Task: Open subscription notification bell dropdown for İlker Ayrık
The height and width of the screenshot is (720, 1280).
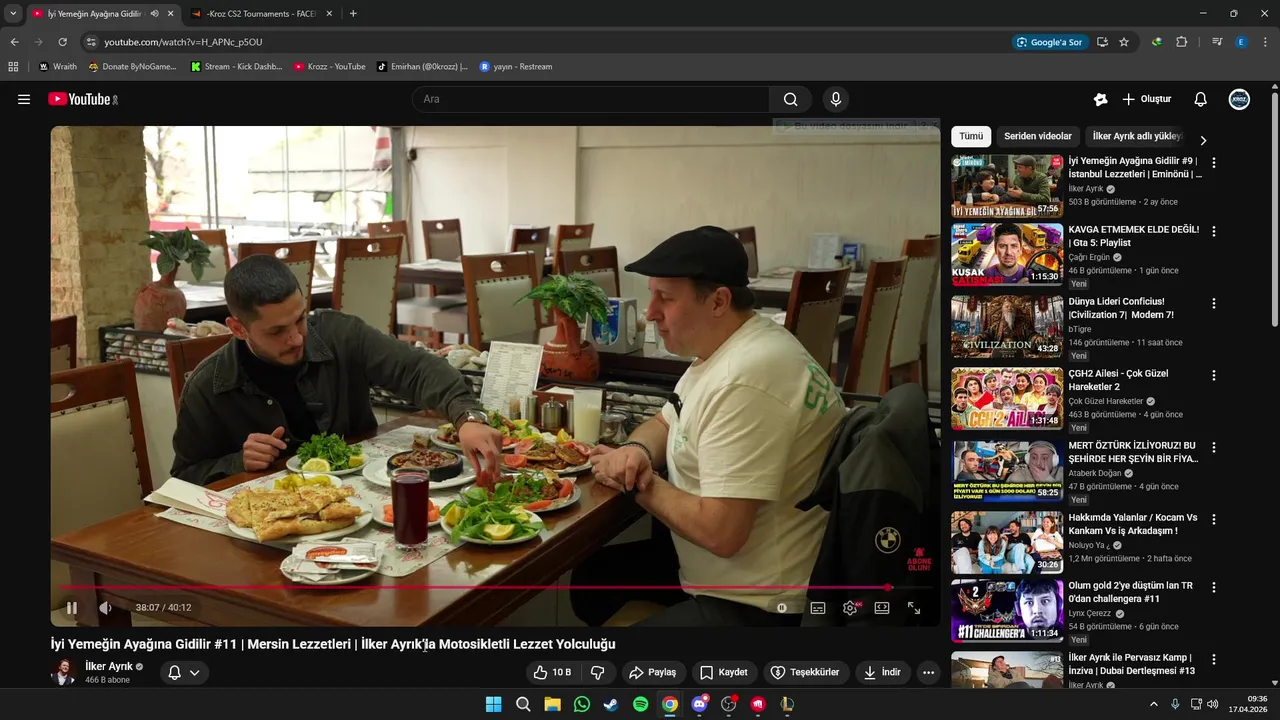Action: coord(184,672)
